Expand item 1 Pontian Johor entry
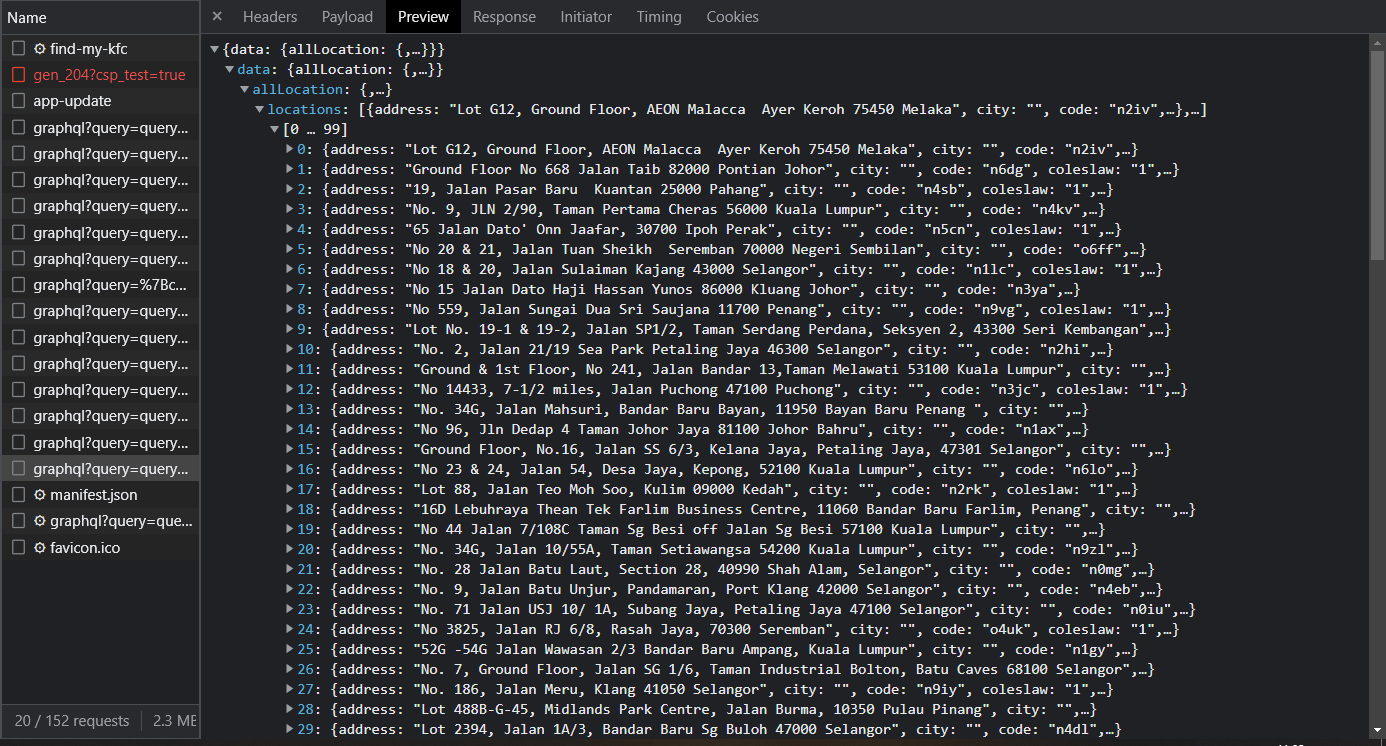The image size is (1386, 746). click(291, 169)
